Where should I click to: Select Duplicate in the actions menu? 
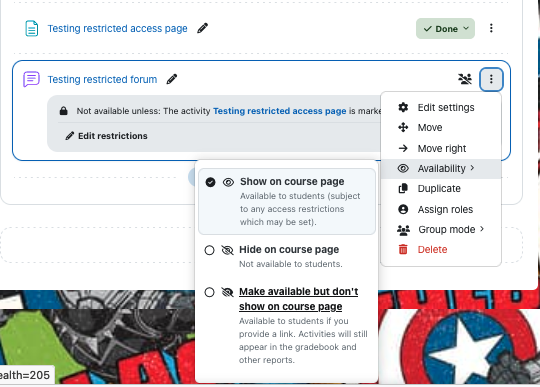(441, 189)
